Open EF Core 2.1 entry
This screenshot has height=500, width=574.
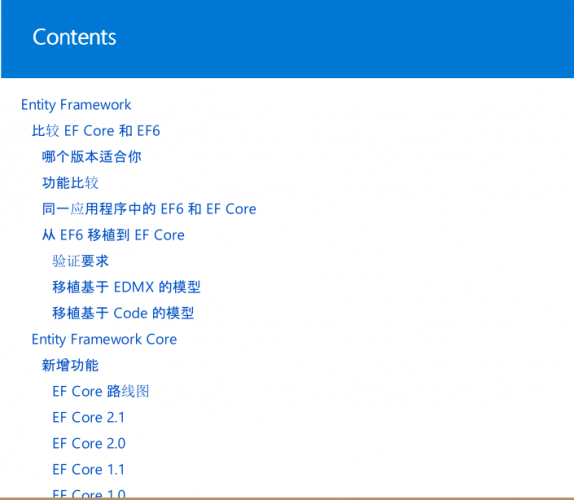click(89, 417)
